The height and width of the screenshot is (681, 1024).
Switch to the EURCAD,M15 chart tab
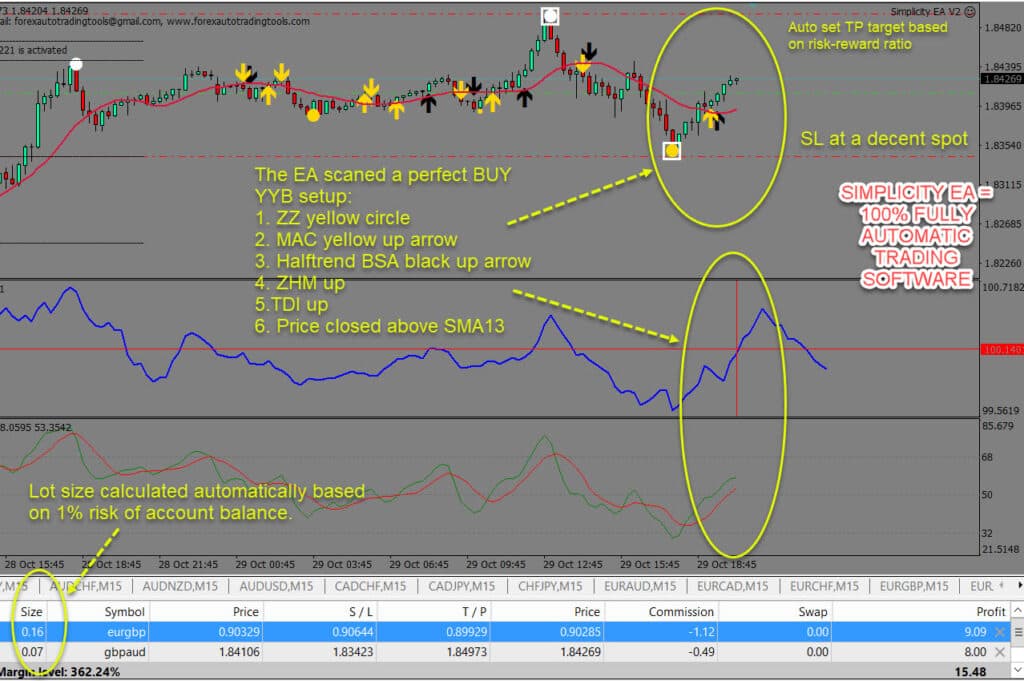733,586
